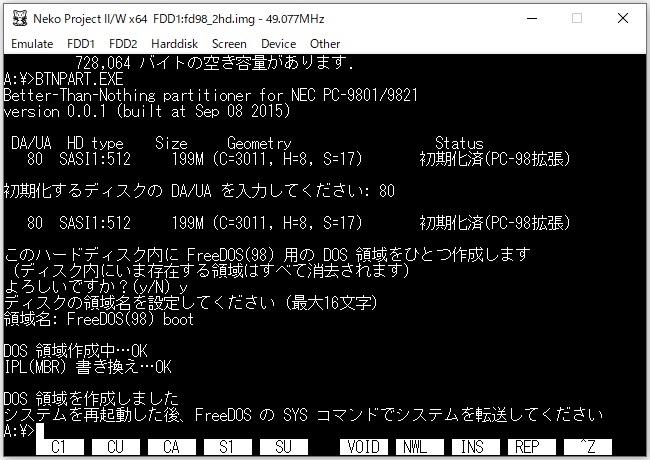Click the '領域名: FreeDOS(98) boot' line
This screenshot has height=460, width=650.
pyautogui.click(x=99, y=319)
